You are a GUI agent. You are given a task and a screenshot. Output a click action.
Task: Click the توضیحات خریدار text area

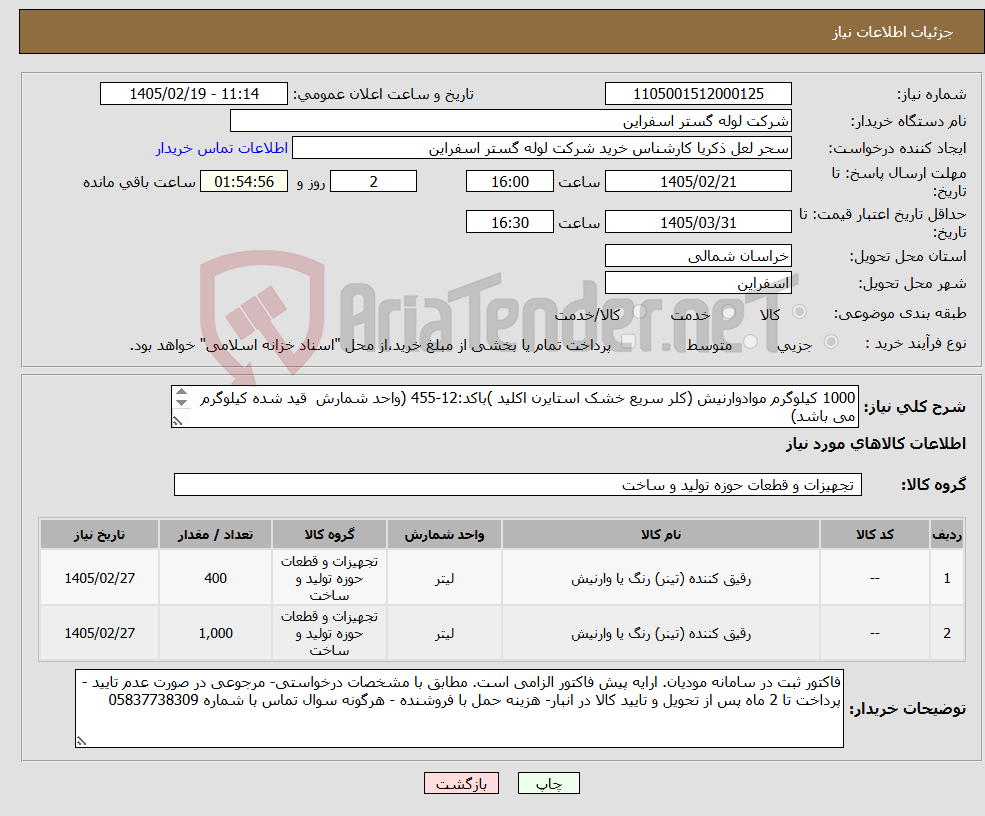coord(459,708)
